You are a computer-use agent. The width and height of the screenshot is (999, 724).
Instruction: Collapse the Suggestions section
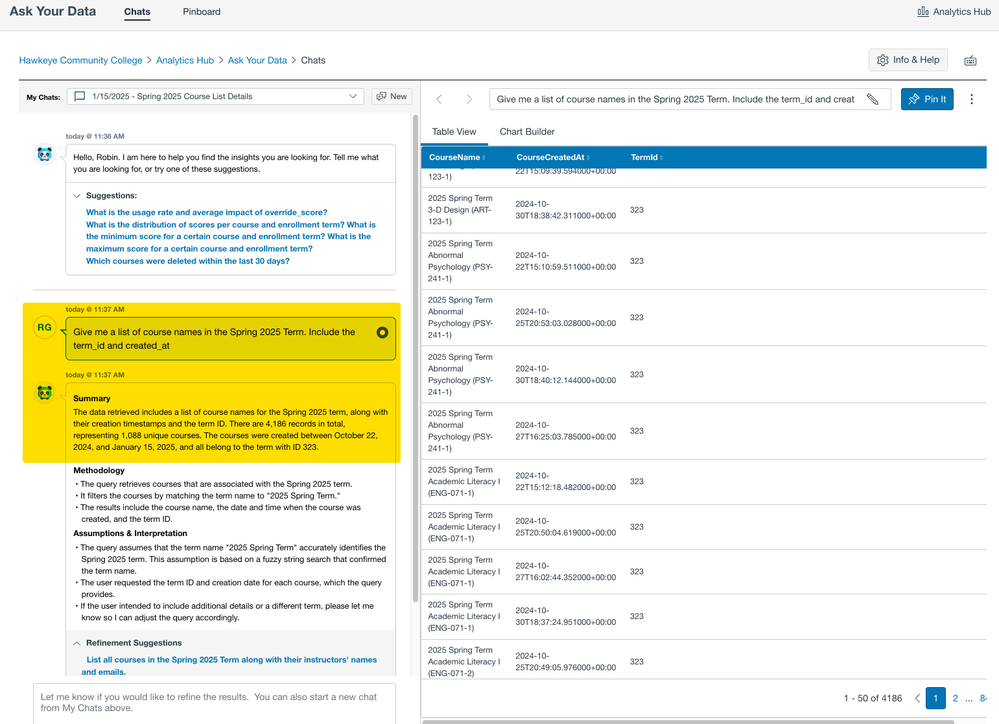point(78,196)
